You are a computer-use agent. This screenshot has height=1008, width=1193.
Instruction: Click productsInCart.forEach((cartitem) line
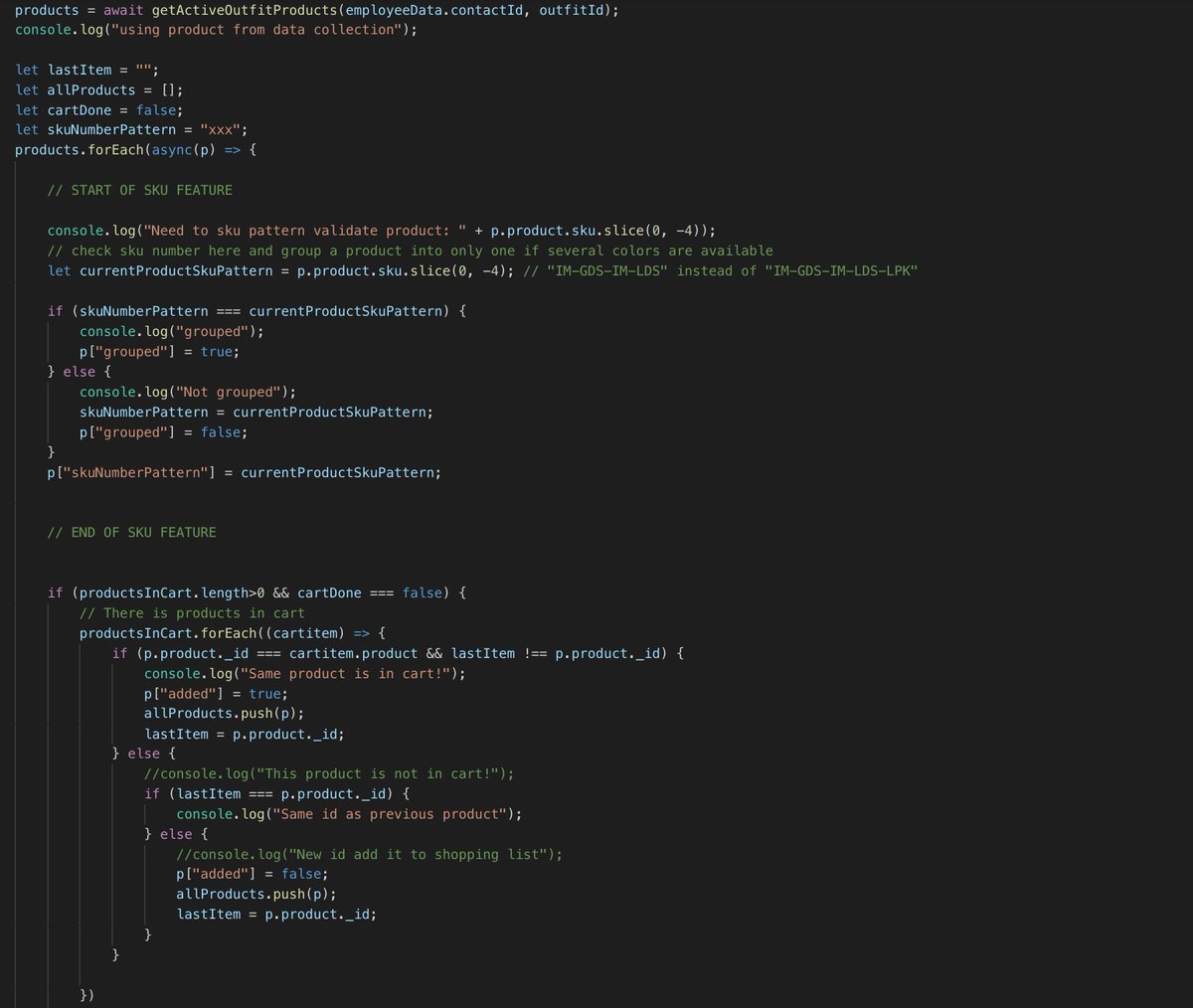pyautogui.click(x=233, y=633)
